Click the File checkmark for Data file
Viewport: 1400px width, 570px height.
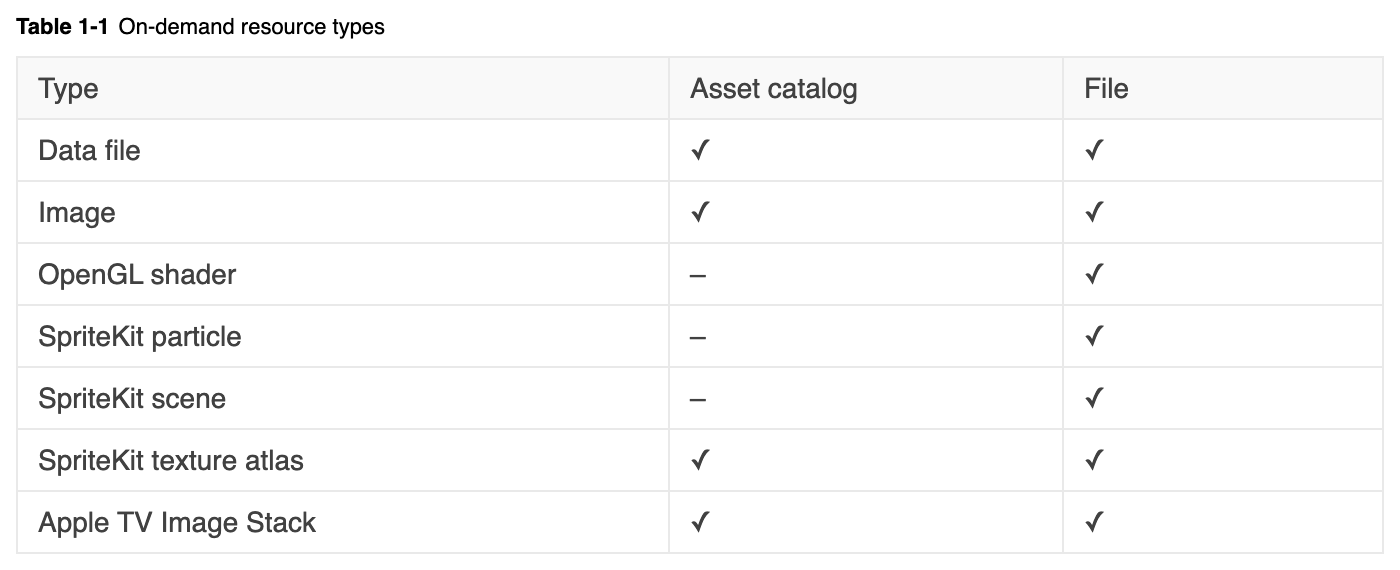click(1094, 151)
